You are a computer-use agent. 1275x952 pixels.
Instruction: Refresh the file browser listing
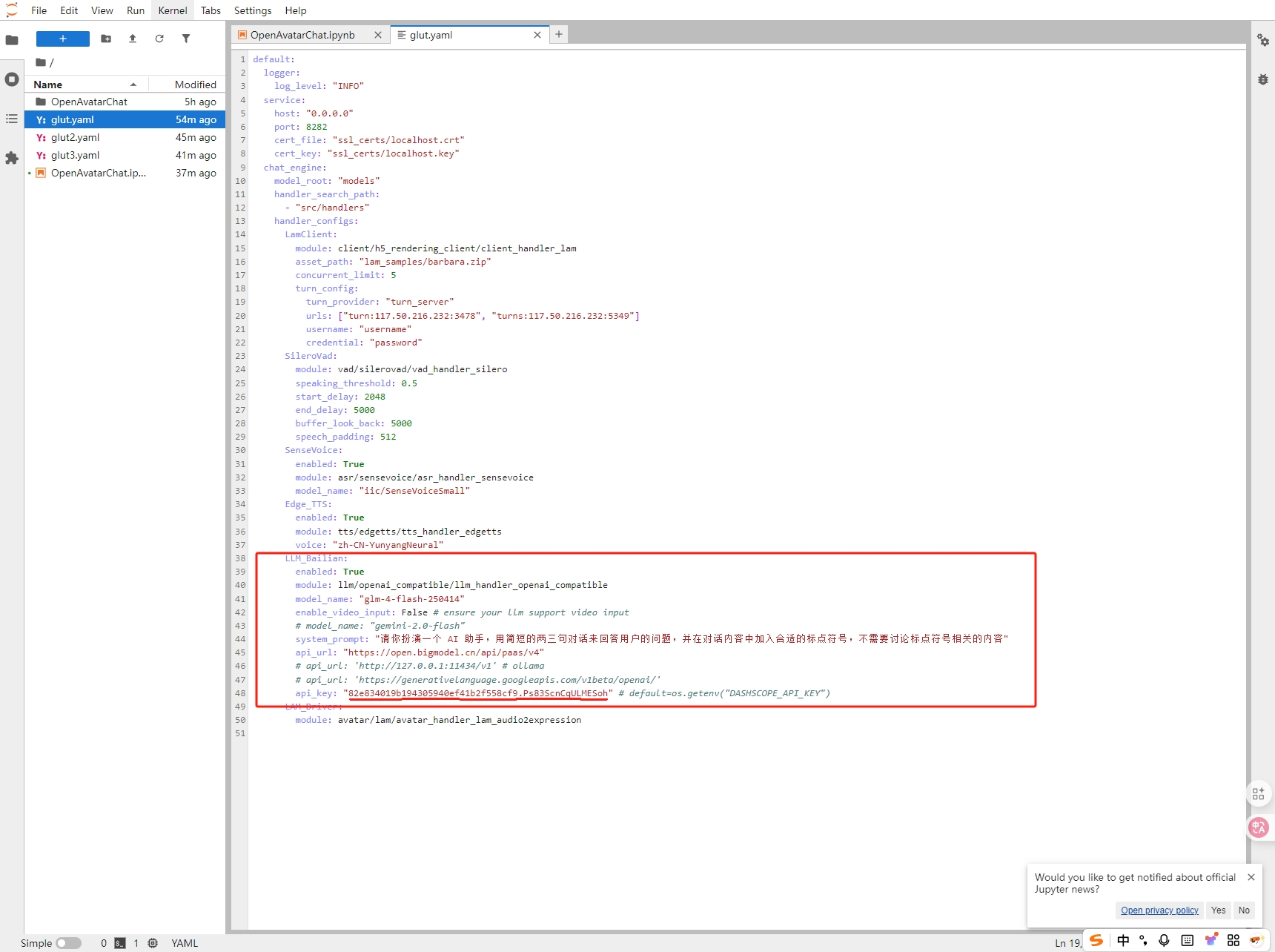[x=159, y=39]
